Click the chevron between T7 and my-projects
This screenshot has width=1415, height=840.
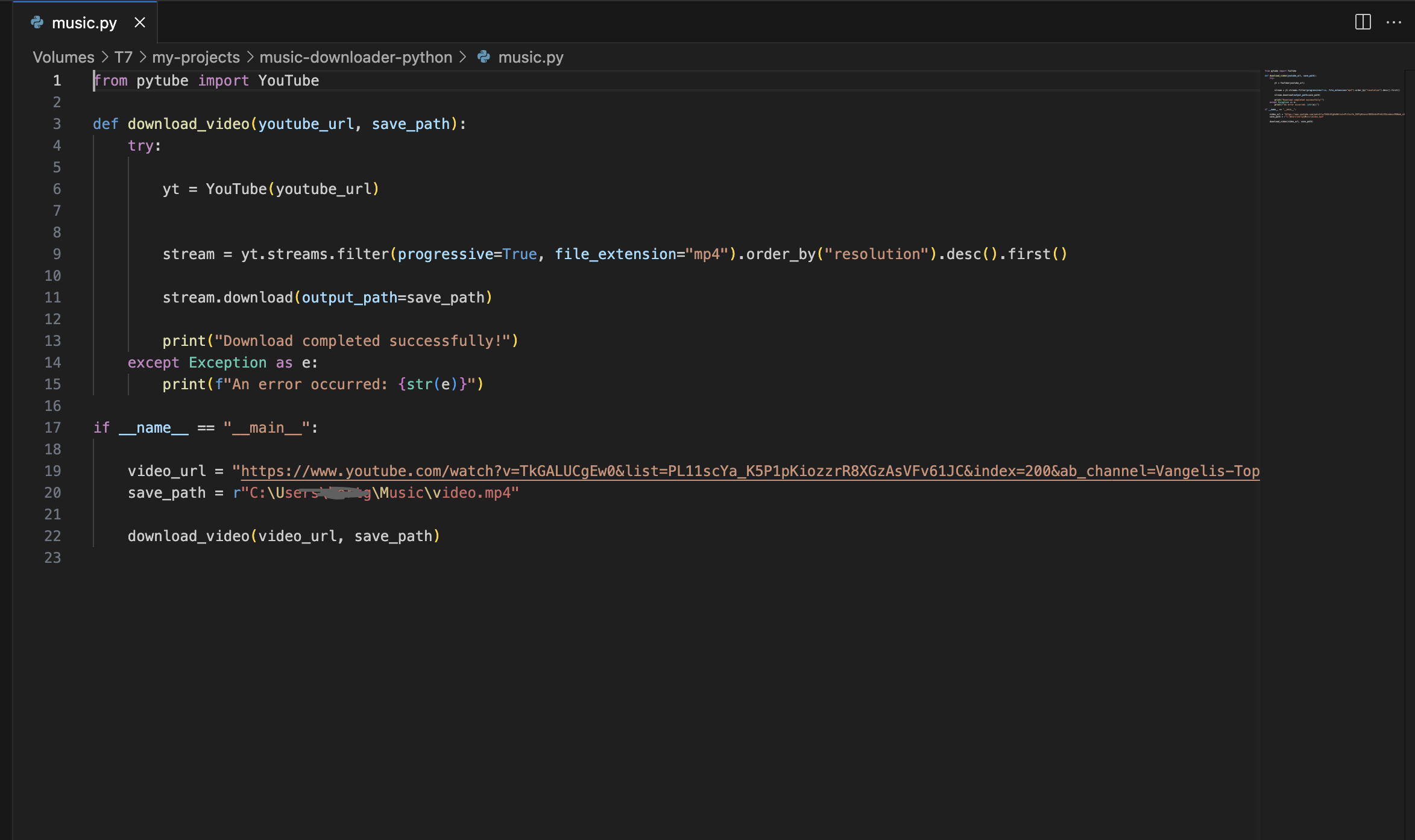[142, 57]
